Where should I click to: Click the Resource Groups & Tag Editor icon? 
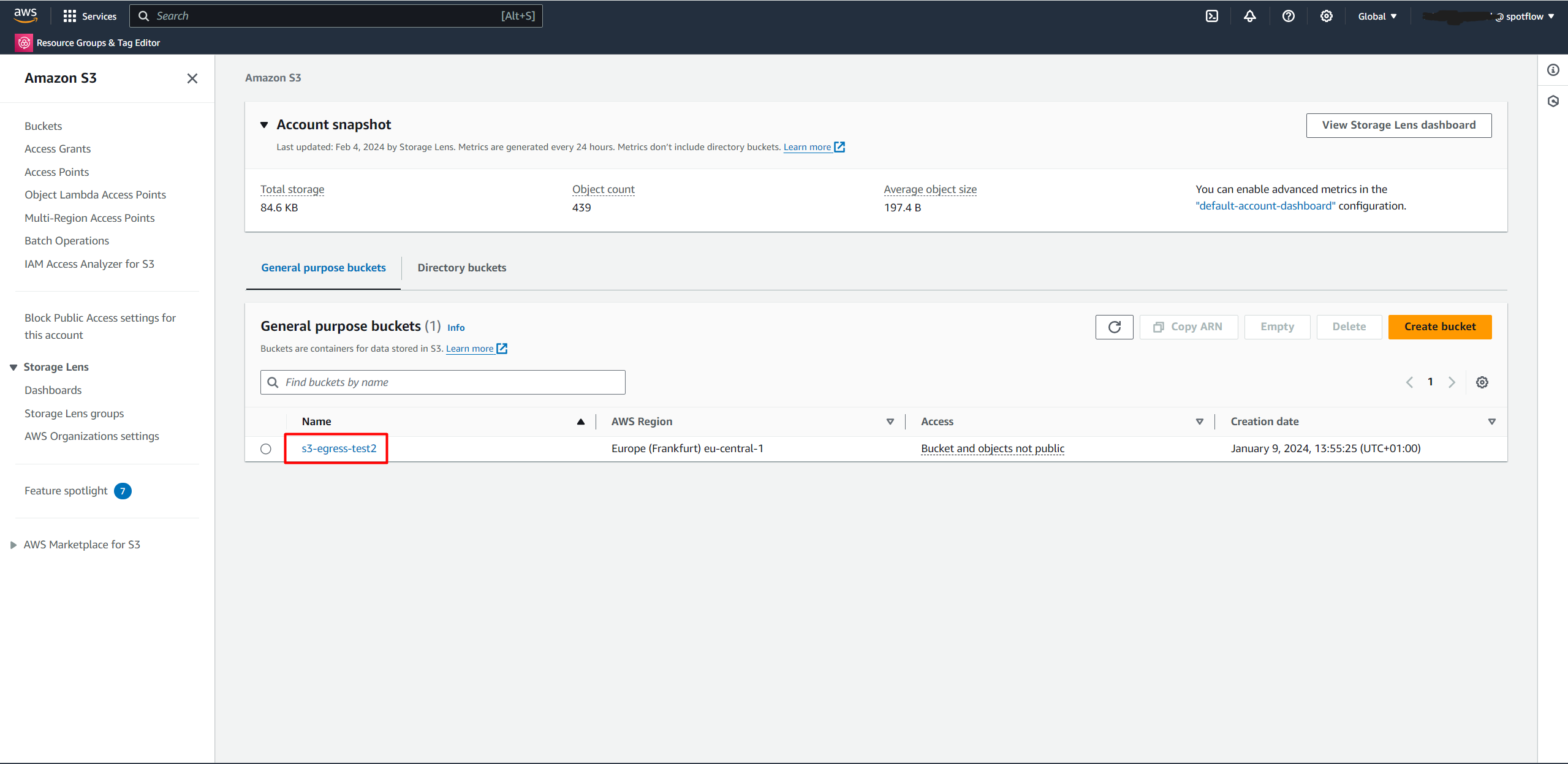coord(24,42)
